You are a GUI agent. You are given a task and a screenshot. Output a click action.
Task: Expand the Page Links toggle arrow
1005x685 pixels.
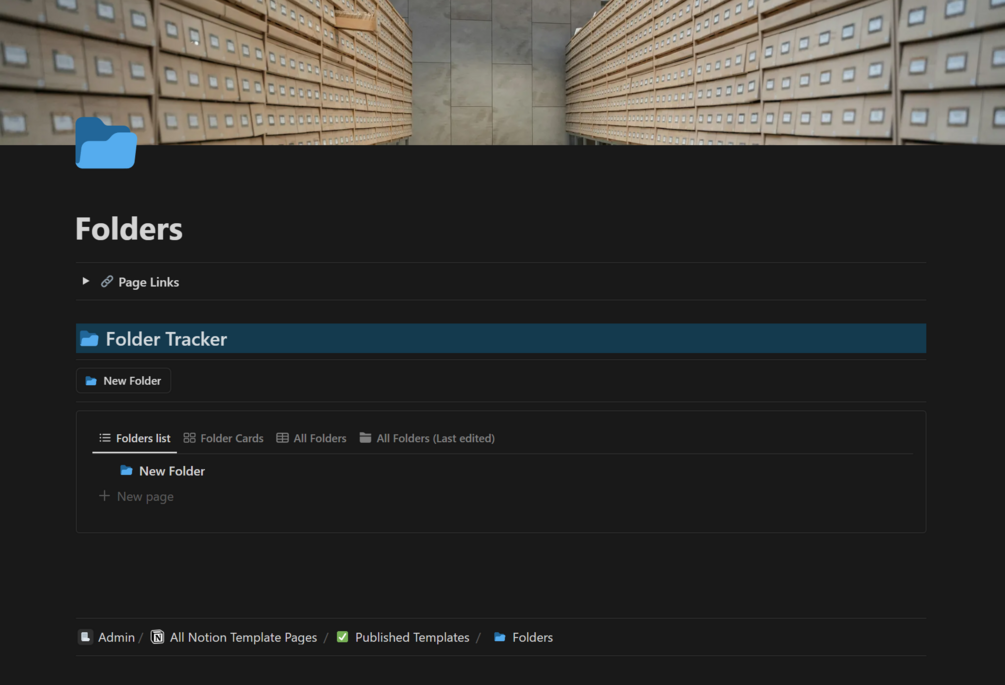[85, 281]
